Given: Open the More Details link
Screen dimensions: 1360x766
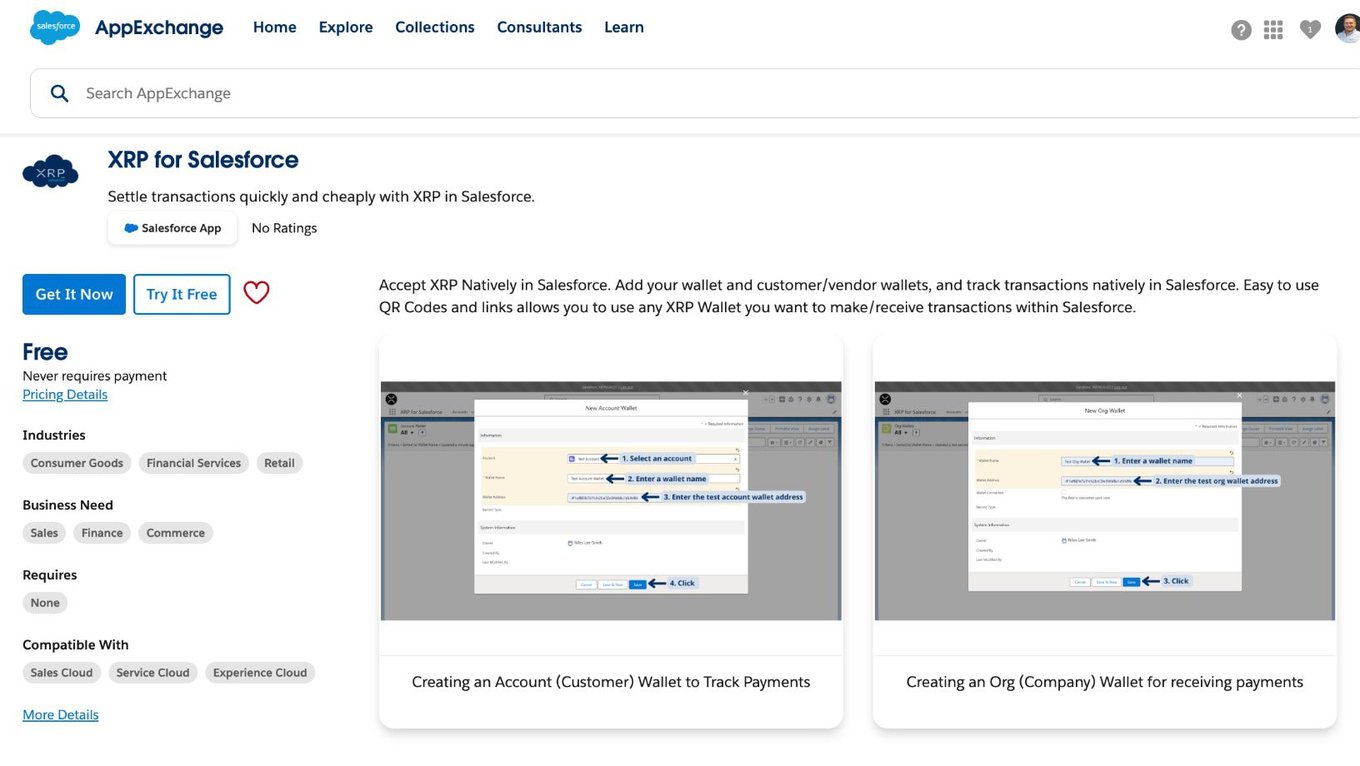Looking at the screenshot, I should 61,714.
